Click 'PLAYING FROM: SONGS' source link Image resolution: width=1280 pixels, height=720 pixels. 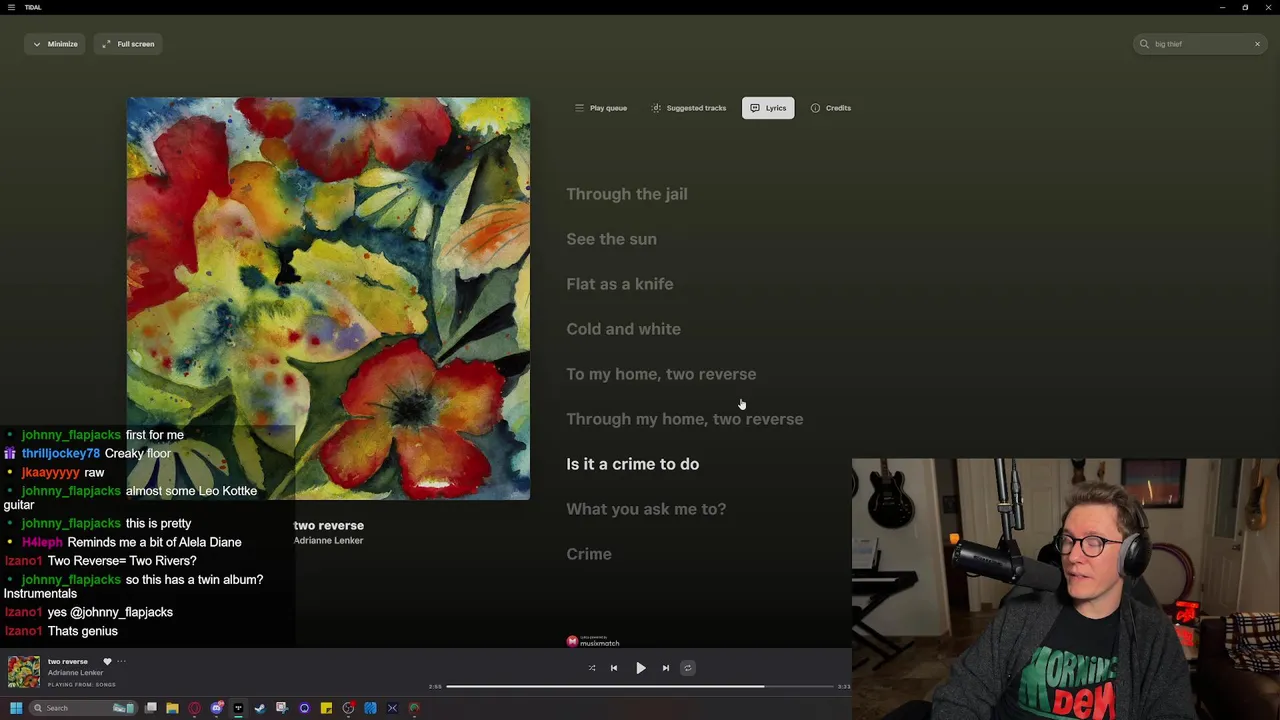(82, 685)
